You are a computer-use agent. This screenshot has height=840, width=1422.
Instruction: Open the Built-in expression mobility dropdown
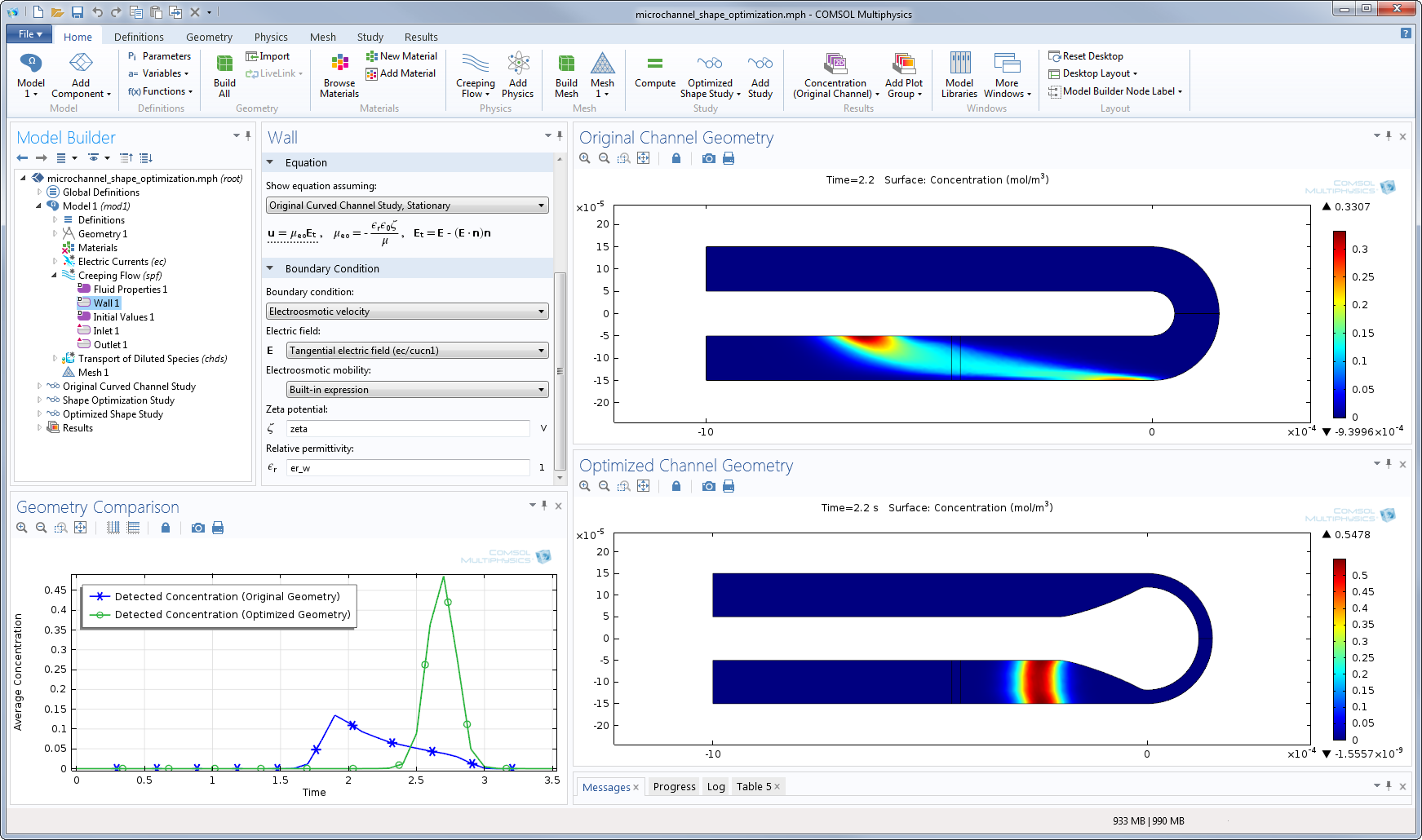point(418,390)
